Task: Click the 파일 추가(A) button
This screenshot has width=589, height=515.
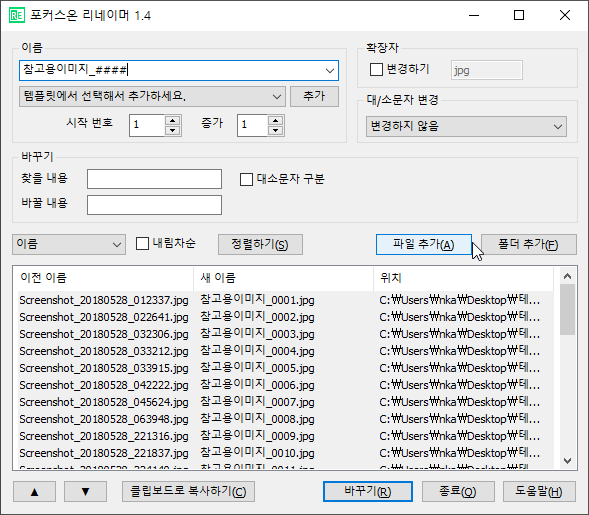Action: (x=424, y=245)
